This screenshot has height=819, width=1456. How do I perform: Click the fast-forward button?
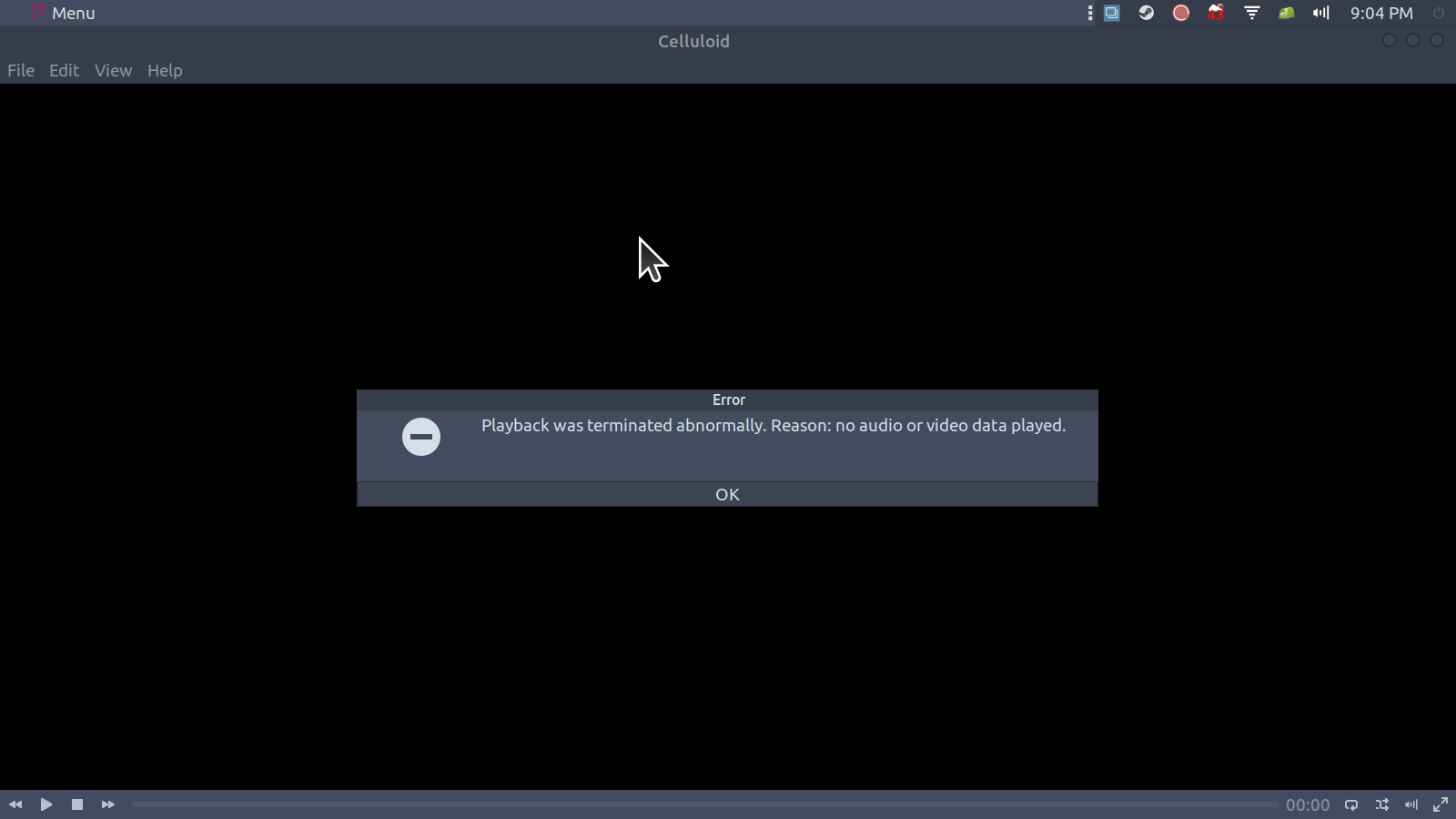(x=108, y=804)
